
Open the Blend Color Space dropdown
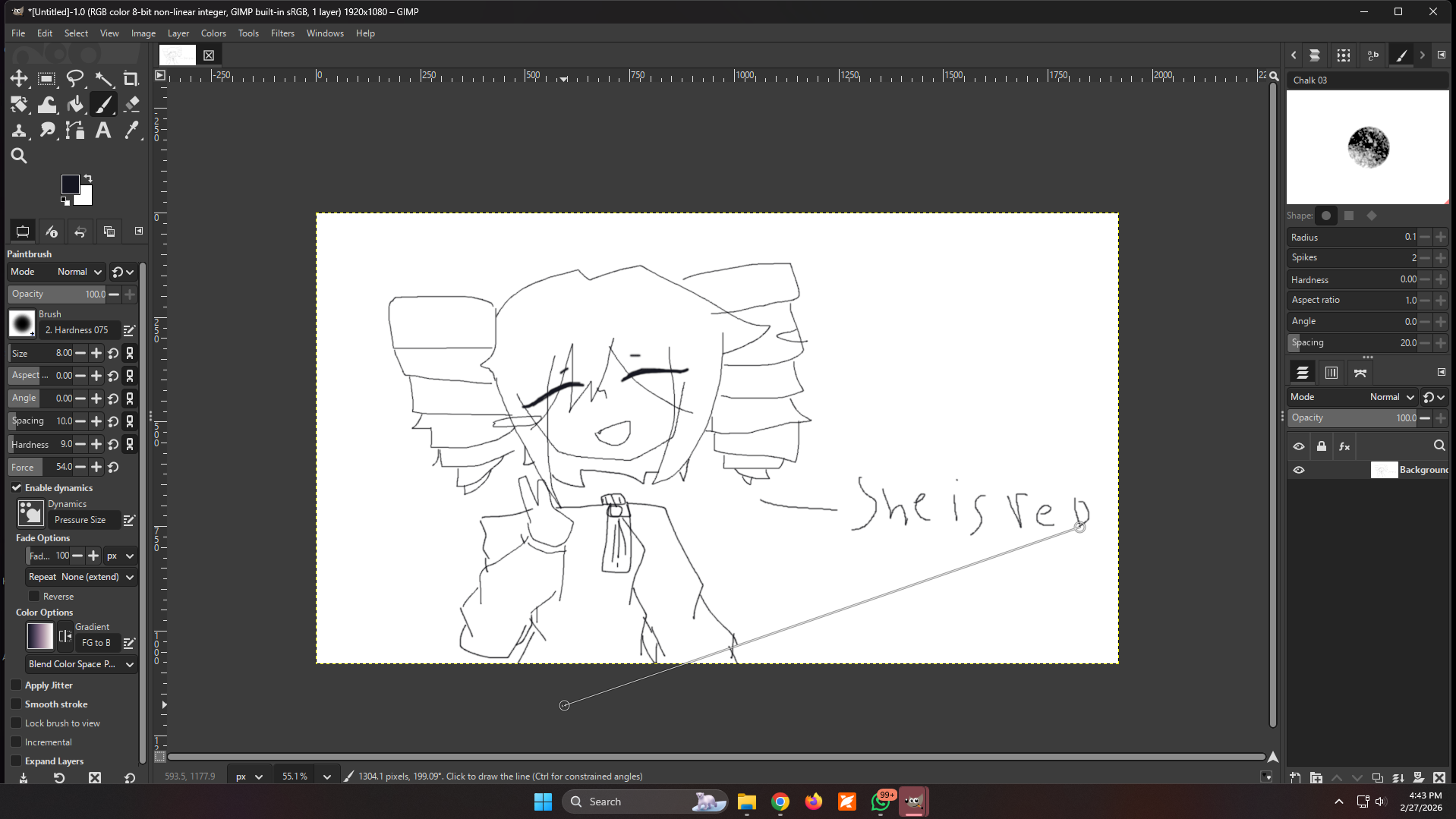pos(80,664)
